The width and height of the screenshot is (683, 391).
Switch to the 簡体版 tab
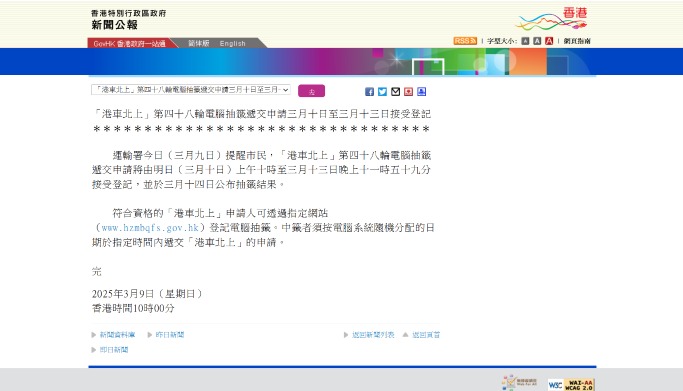pyautogui.click(x=199, y=43)
